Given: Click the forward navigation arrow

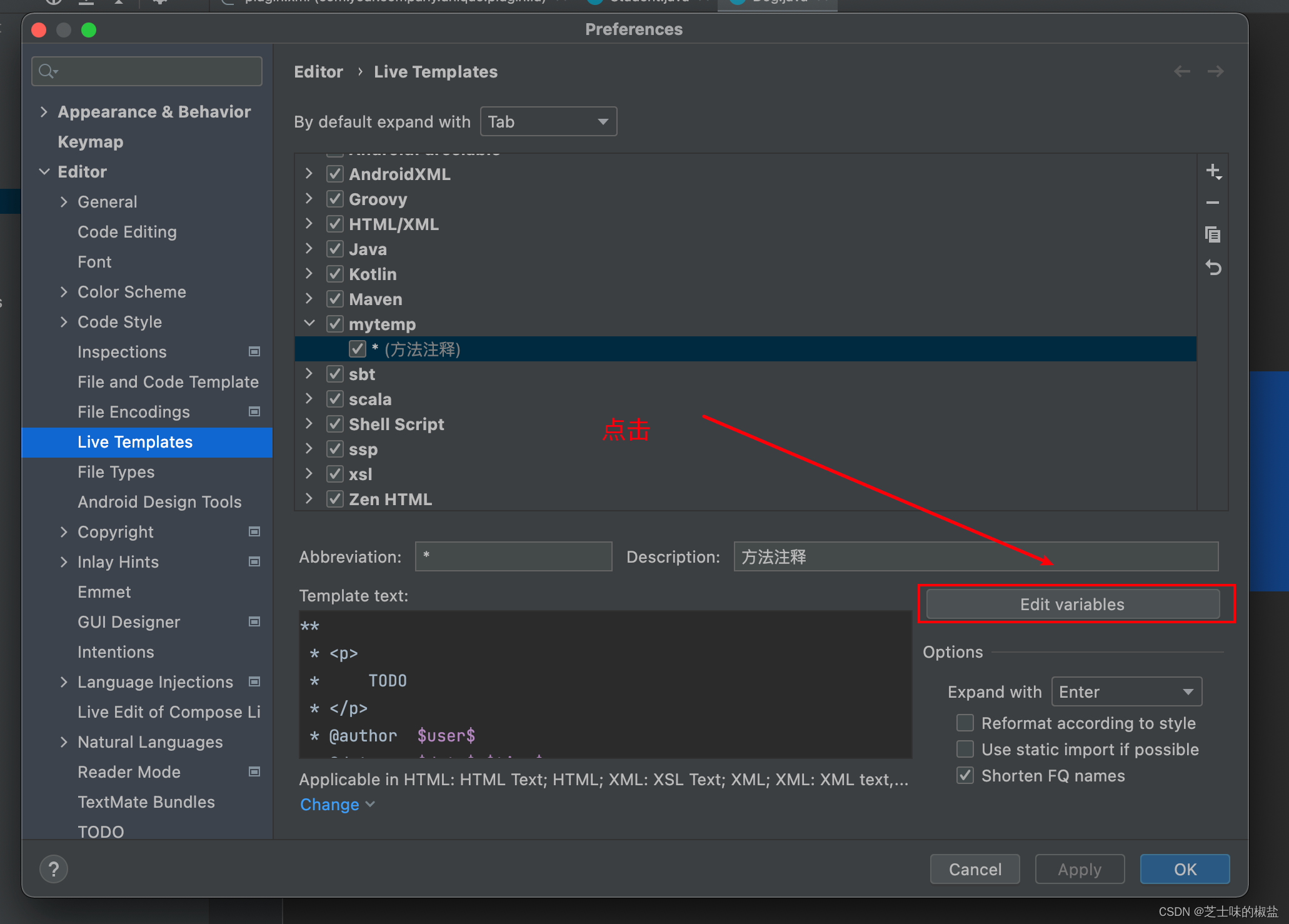Looking at the screenshot, I should 1215,72.
